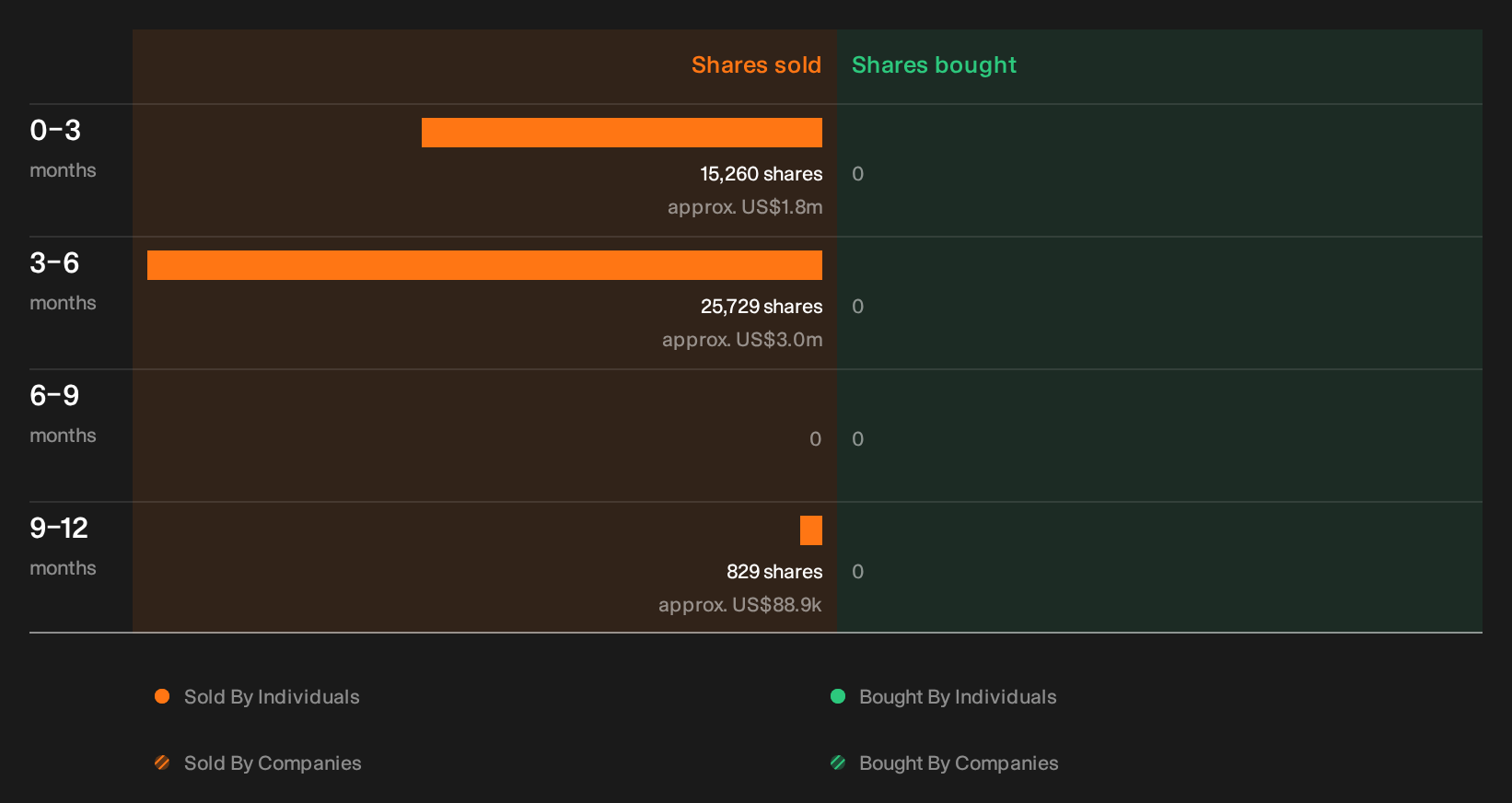Click the 0-3 months row label
The width and height of the screenshot is (1512, 803).
click(x=63, y=149)
